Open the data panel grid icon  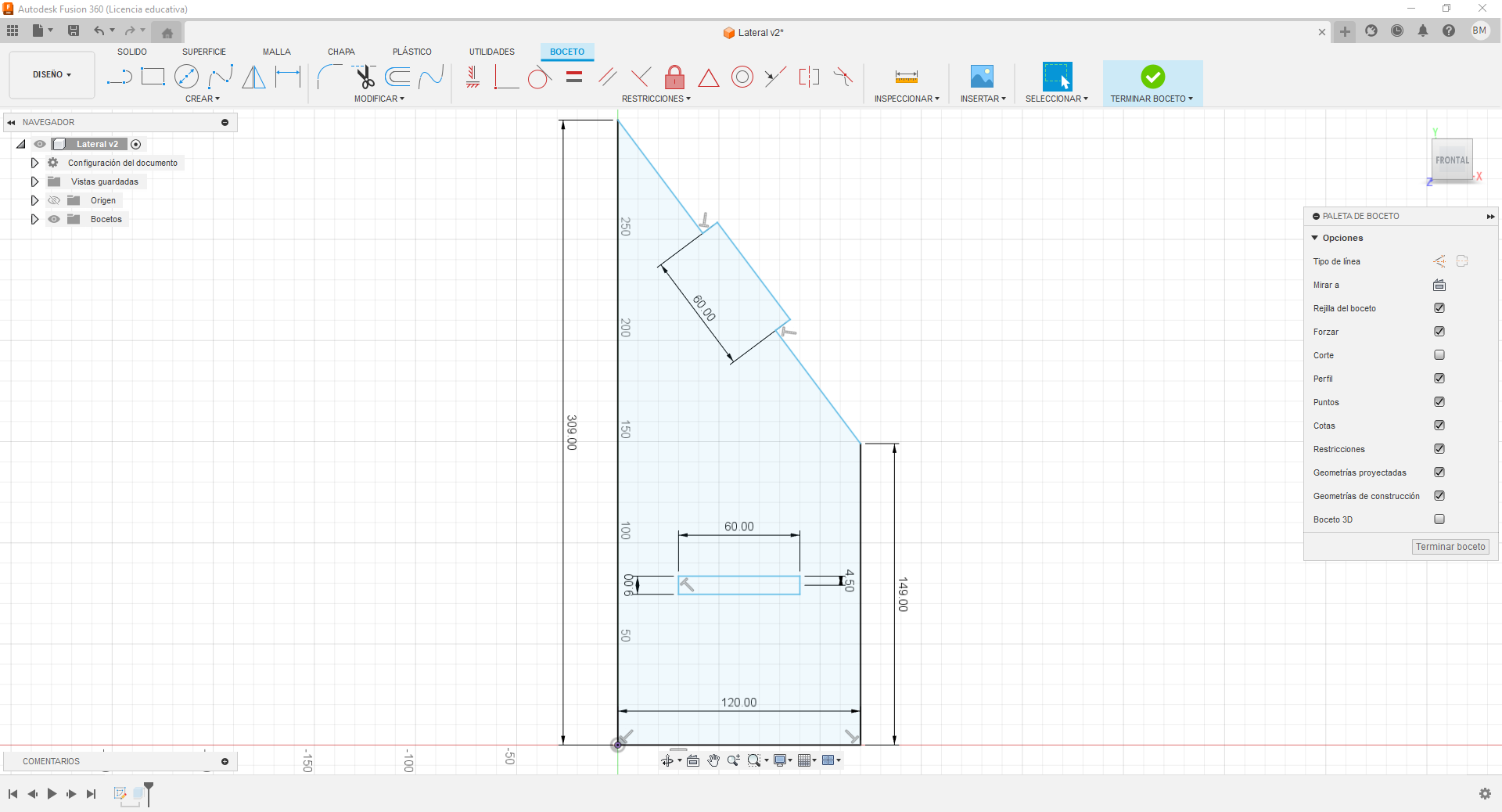coord(13,31)
